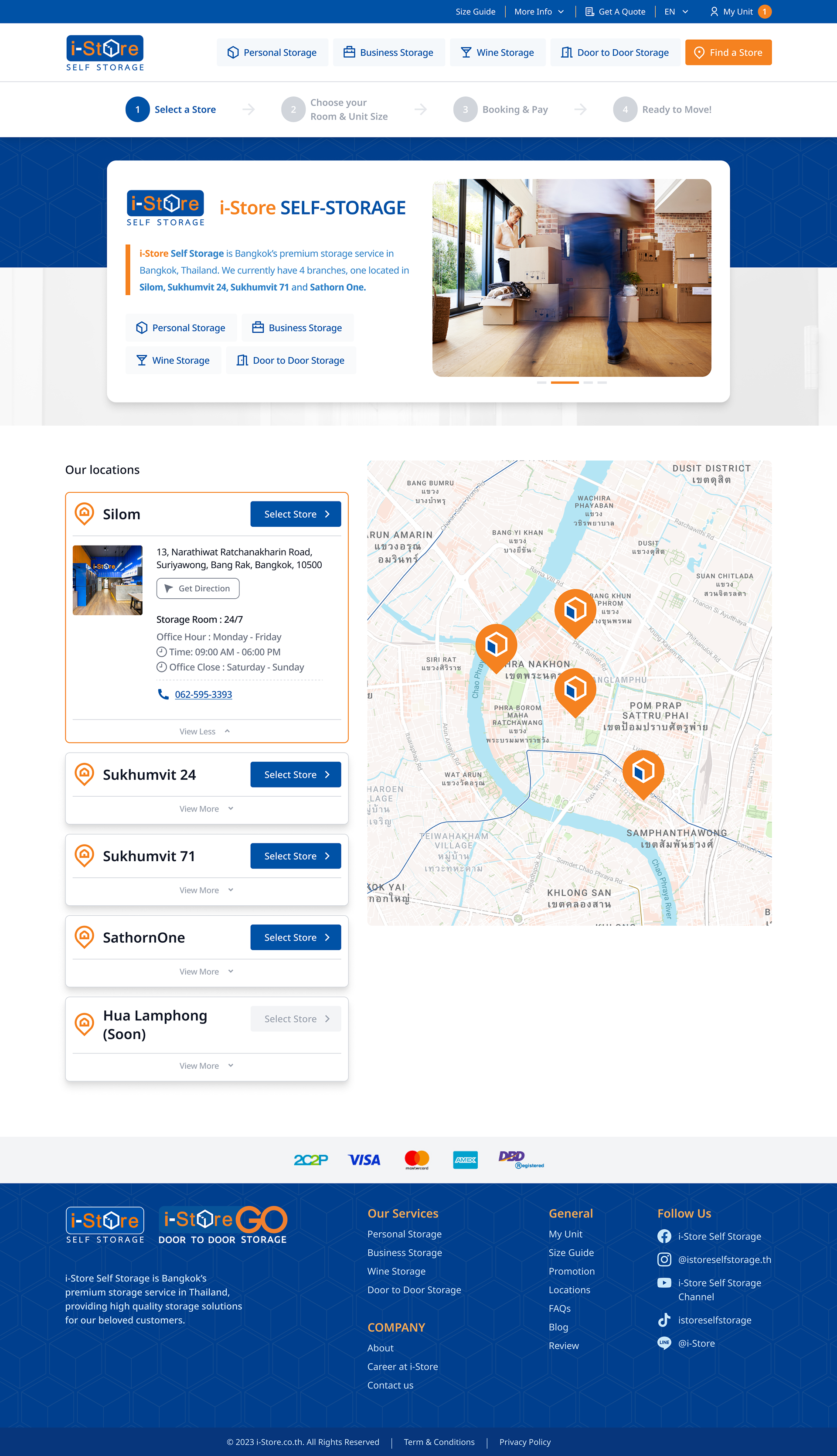Open the EN language dropdown
The width and height of the screenshot is (837, 1456).
tap(676, 11)
